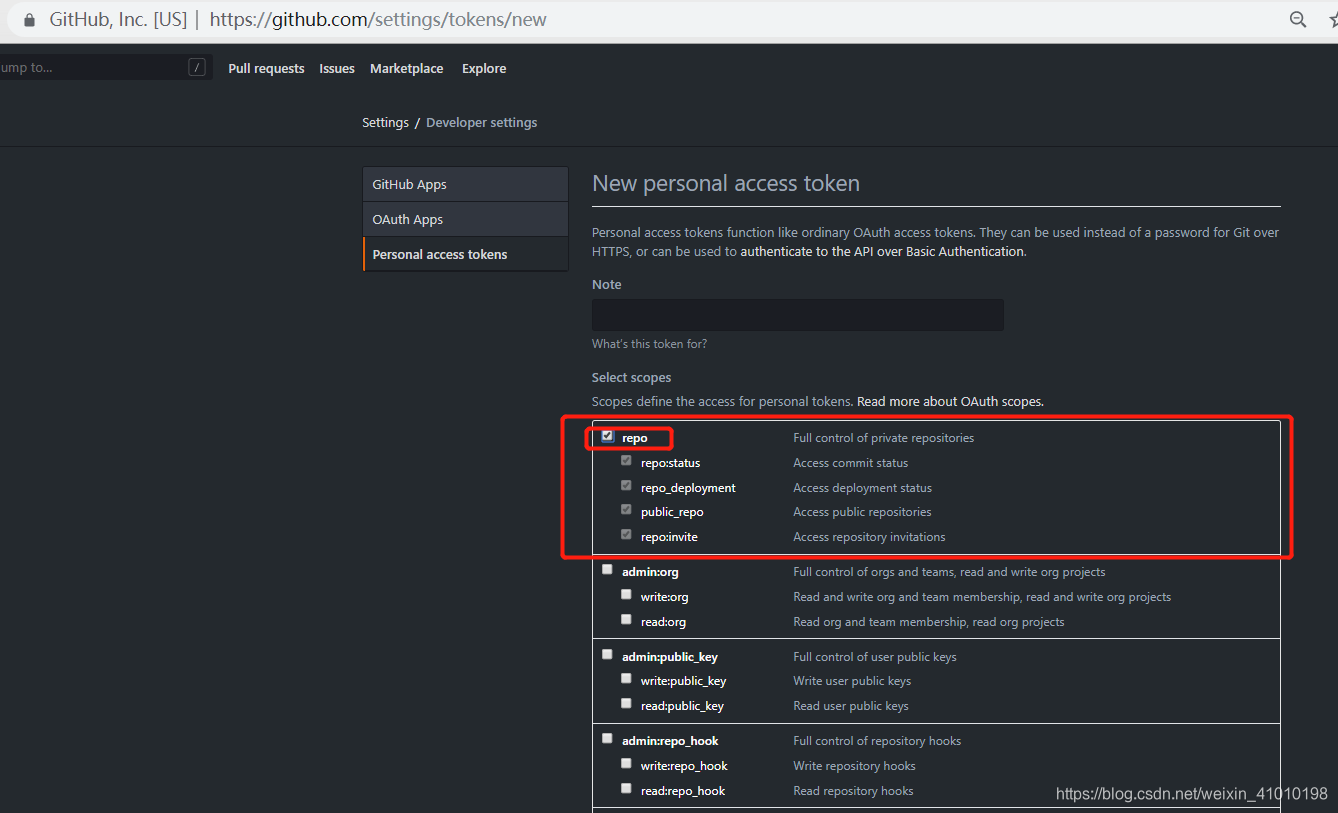The width and height of the screenshot is (1338, 813).
Task: Click the Developer settings breadcrumb
Action: [x=482, y=122]
